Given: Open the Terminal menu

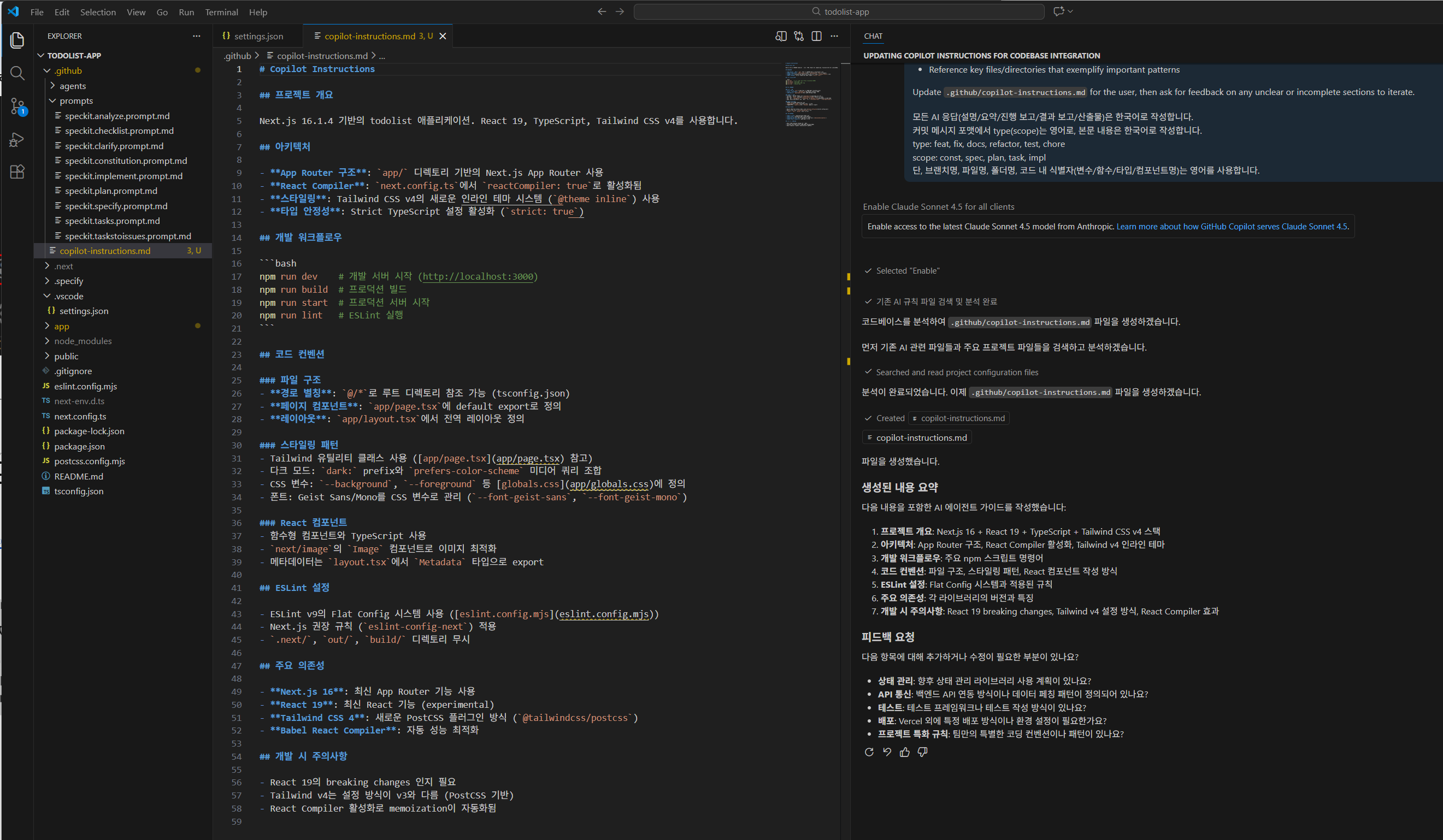Looking at the screenshot, I should [221, 12].
